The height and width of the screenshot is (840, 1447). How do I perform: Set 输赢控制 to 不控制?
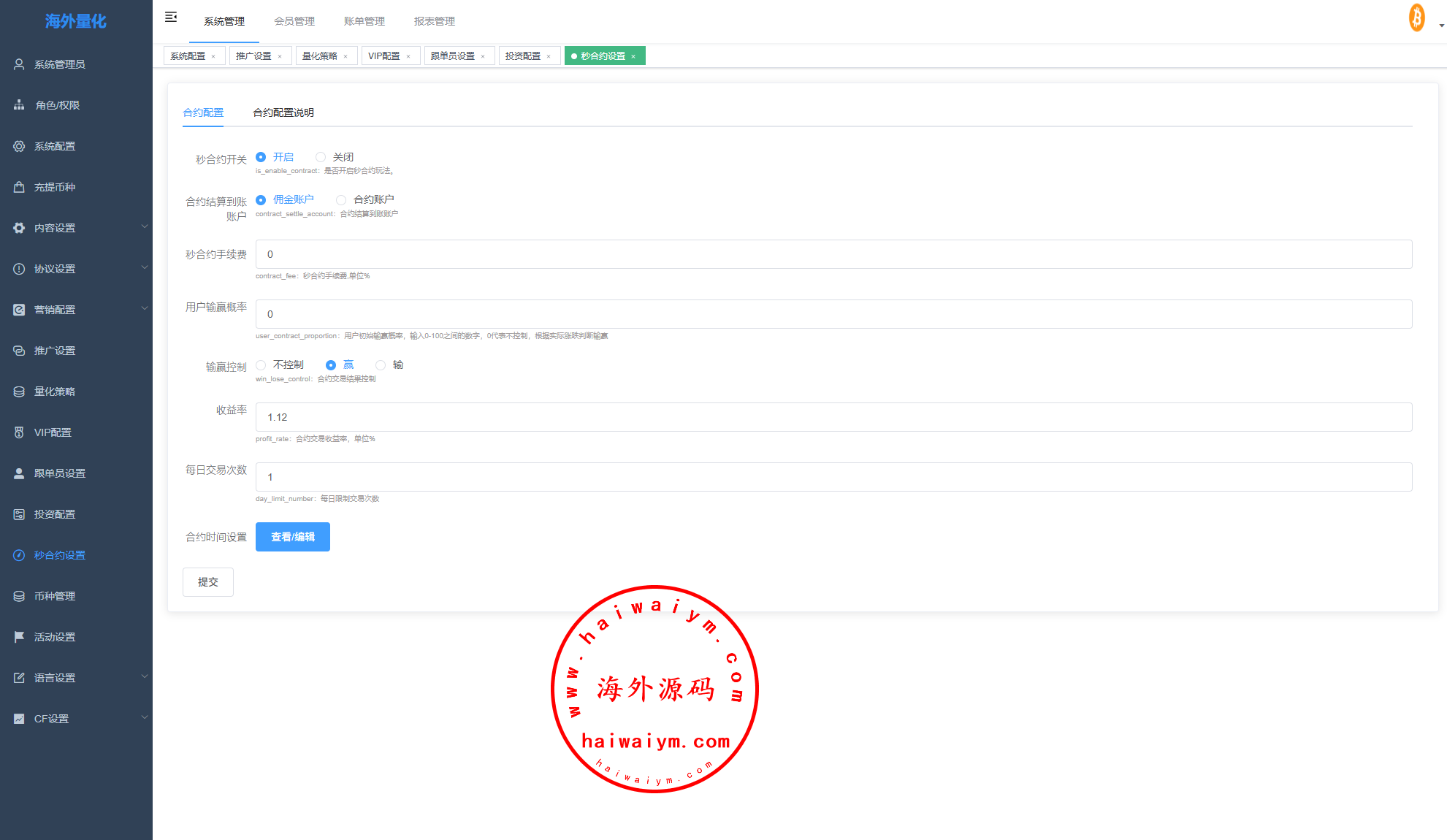pos(261,365)
